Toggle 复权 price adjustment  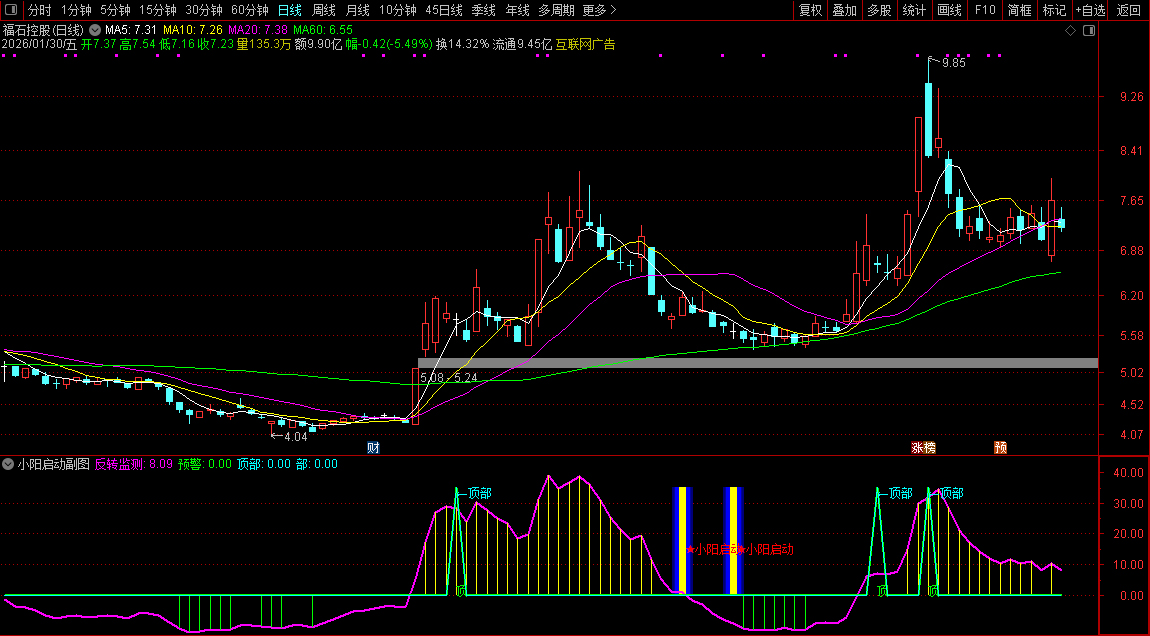click(810, 11)
